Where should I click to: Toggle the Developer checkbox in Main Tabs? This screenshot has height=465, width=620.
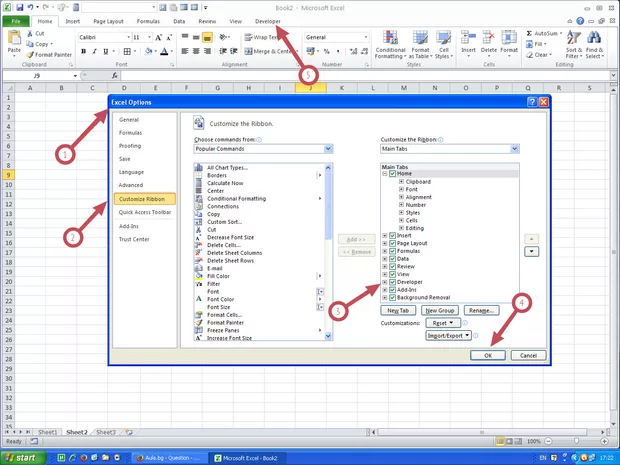point(392,283)
